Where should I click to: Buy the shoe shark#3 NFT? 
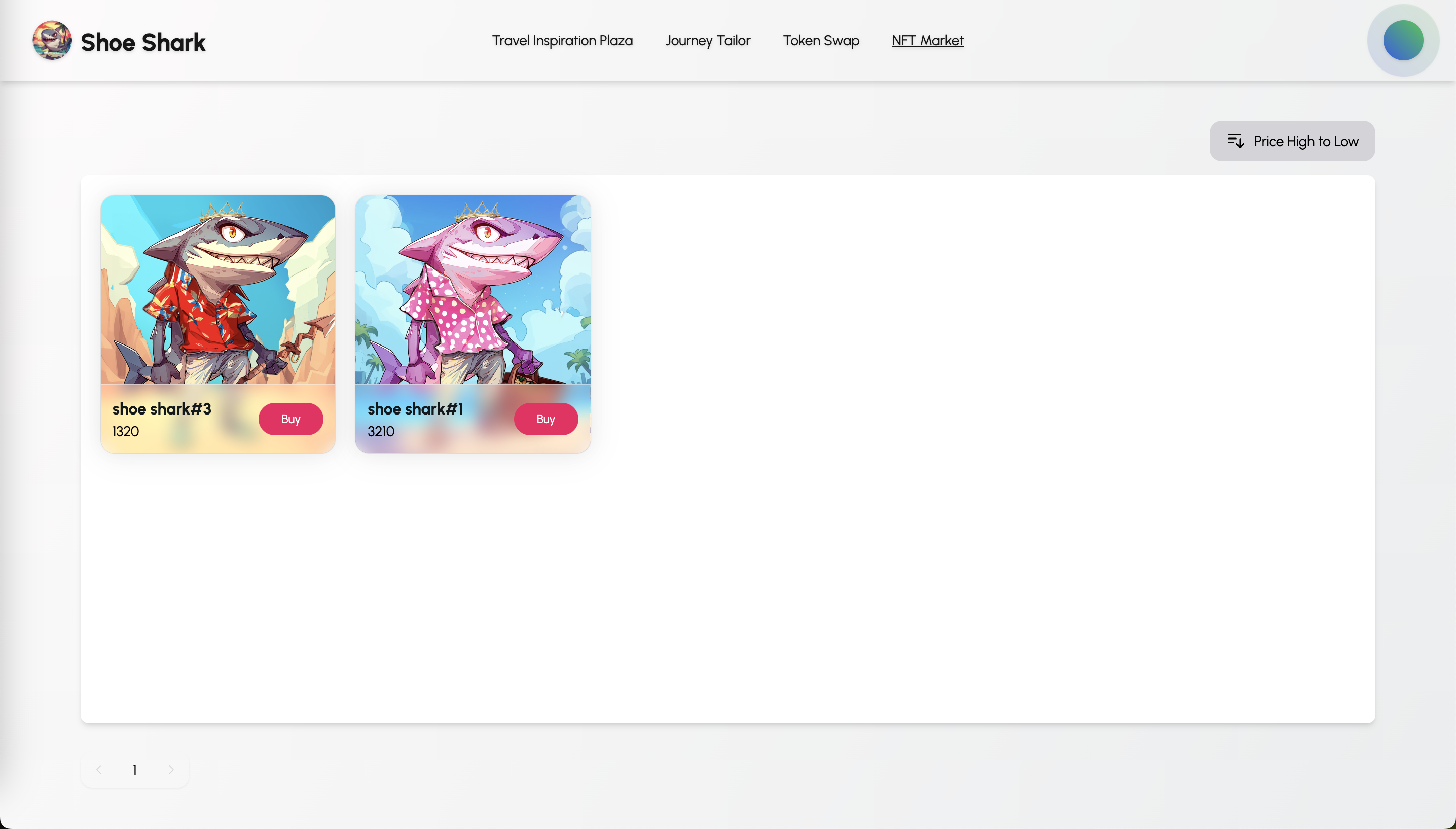(290, 419)
